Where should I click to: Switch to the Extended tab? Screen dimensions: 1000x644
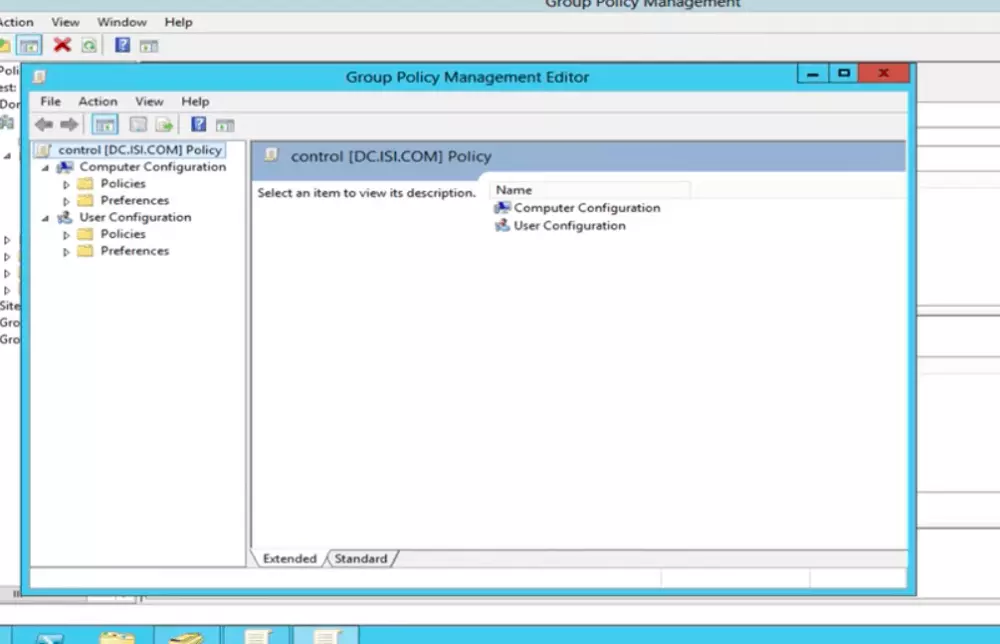(290, 559)
